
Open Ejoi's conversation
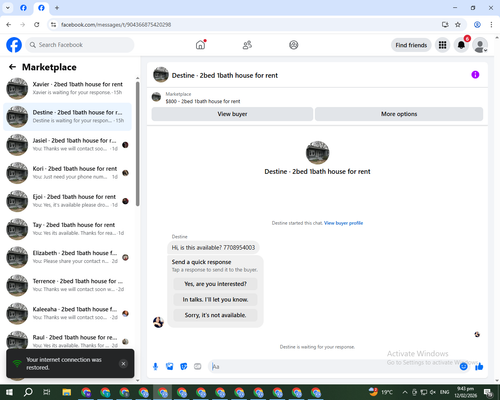click(x=68, y=201)
